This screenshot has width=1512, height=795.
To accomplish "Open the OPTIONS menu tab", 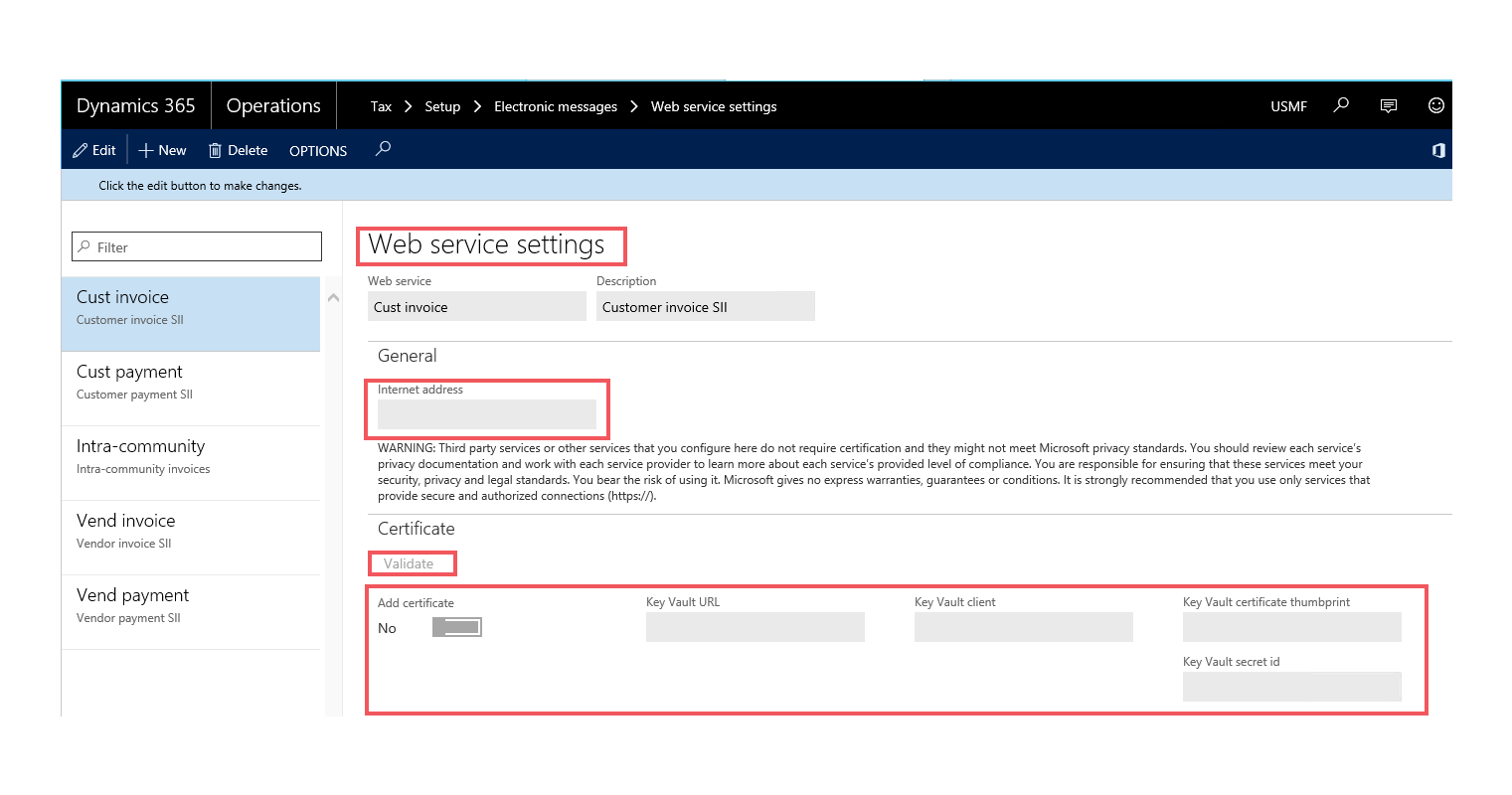I will 318,151.
